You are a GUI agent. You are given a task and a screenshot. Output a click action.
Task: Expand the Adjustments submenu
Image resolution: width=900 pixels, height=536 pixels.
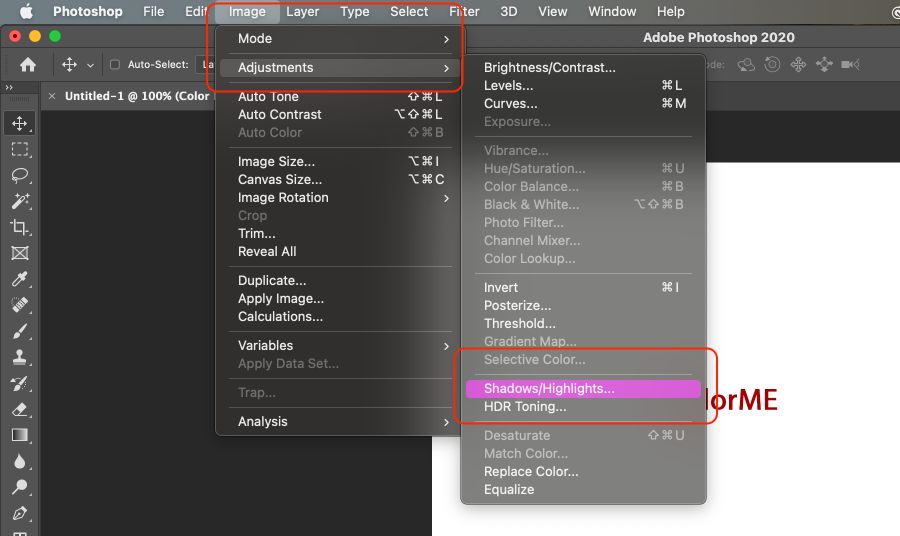click(x=342, y=68)
